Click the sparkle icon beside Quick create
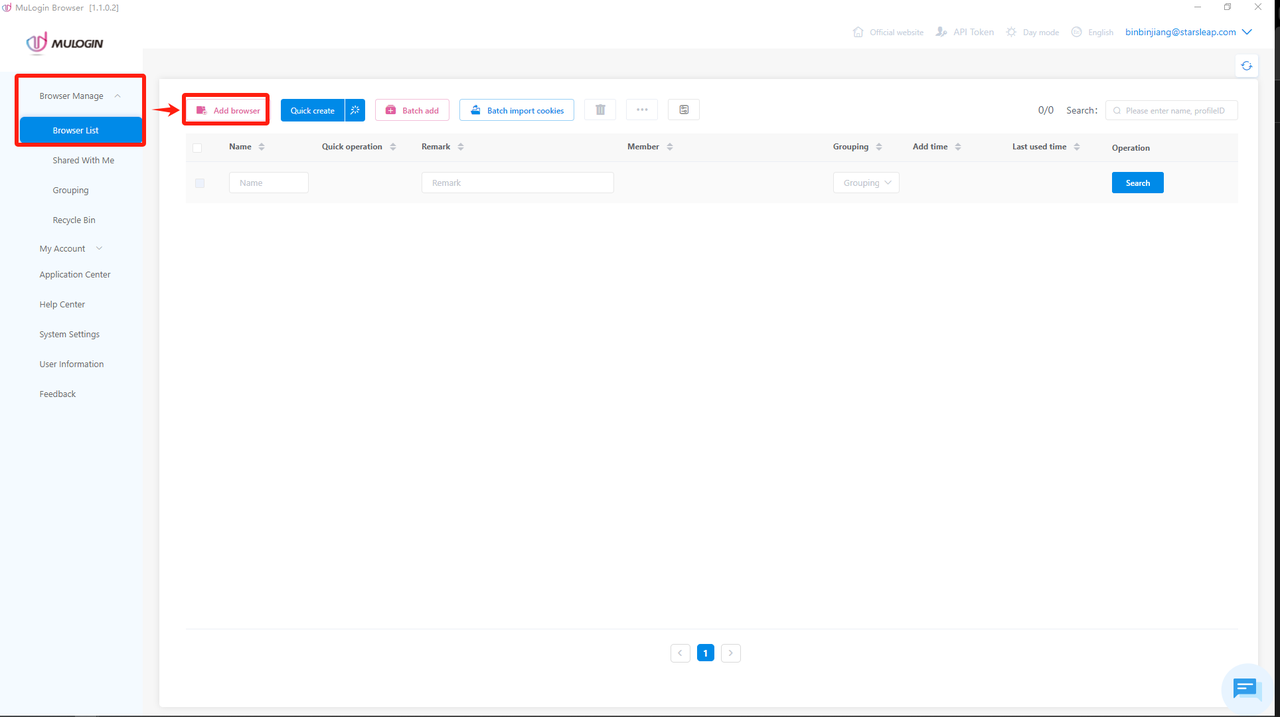The image size is (1280, 717). coord(355,110)
